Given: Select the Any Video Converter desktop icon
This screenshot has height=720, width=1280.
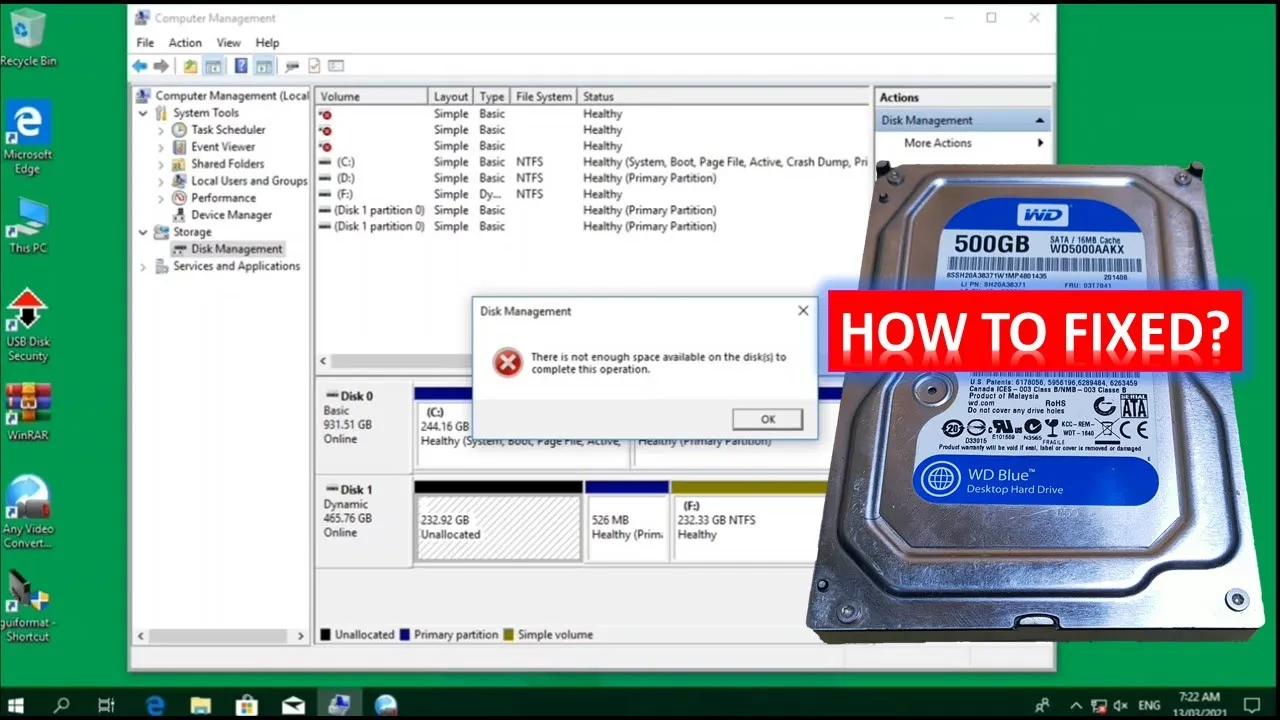Looking at the screenshot, I should click(x=28, y=512).
